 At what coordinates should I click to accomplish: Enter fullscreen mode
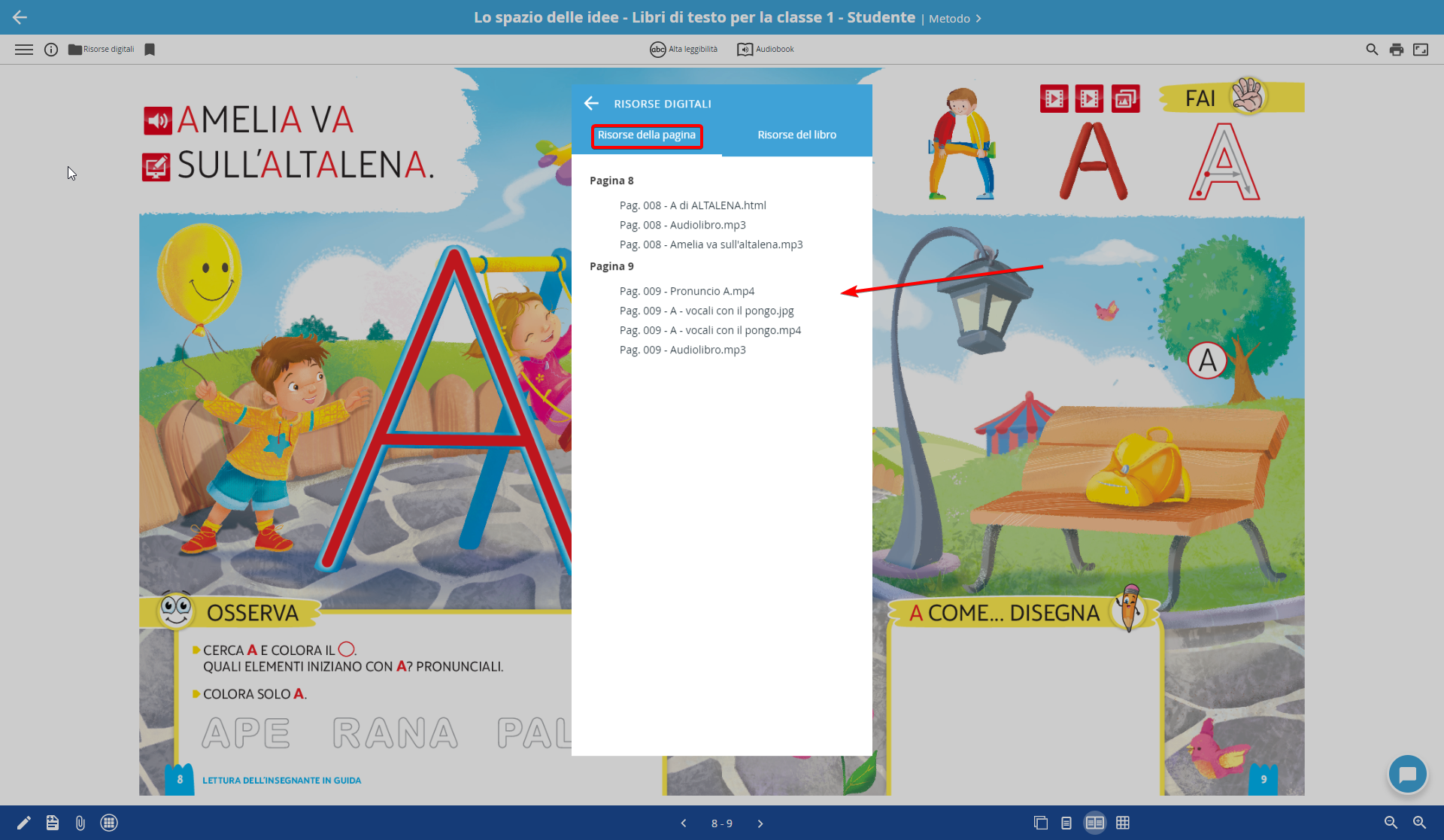pyautogui.click(x=1421, y=50)
